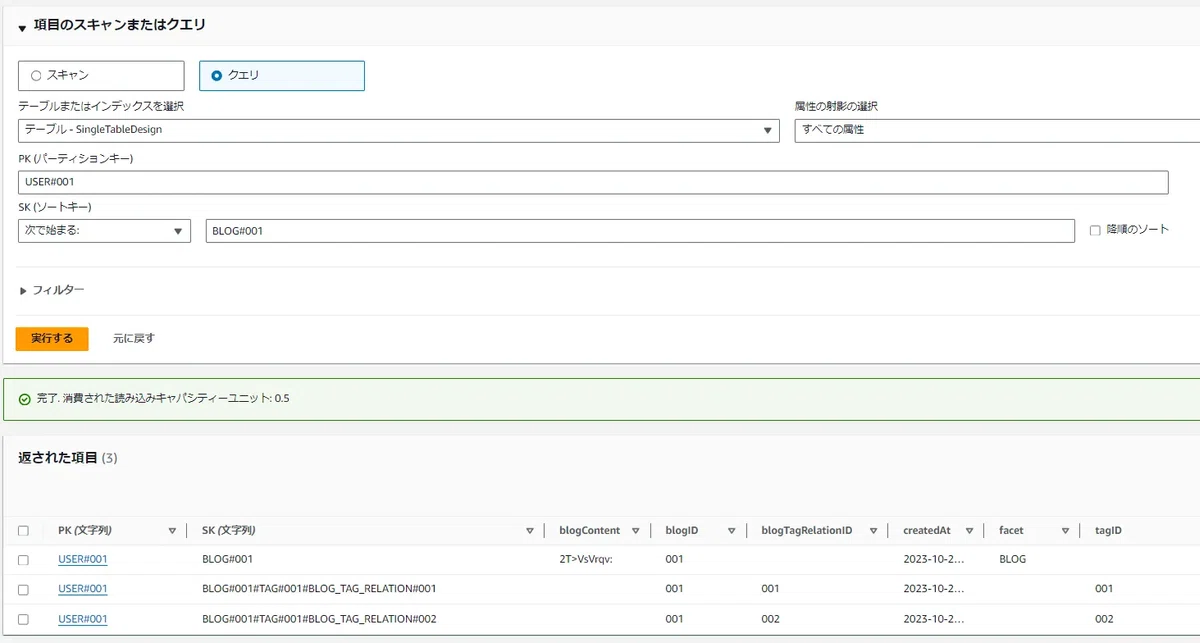Click the PK partition key input field
This screenshot has width=1200, height=643.
click(593, 182)
